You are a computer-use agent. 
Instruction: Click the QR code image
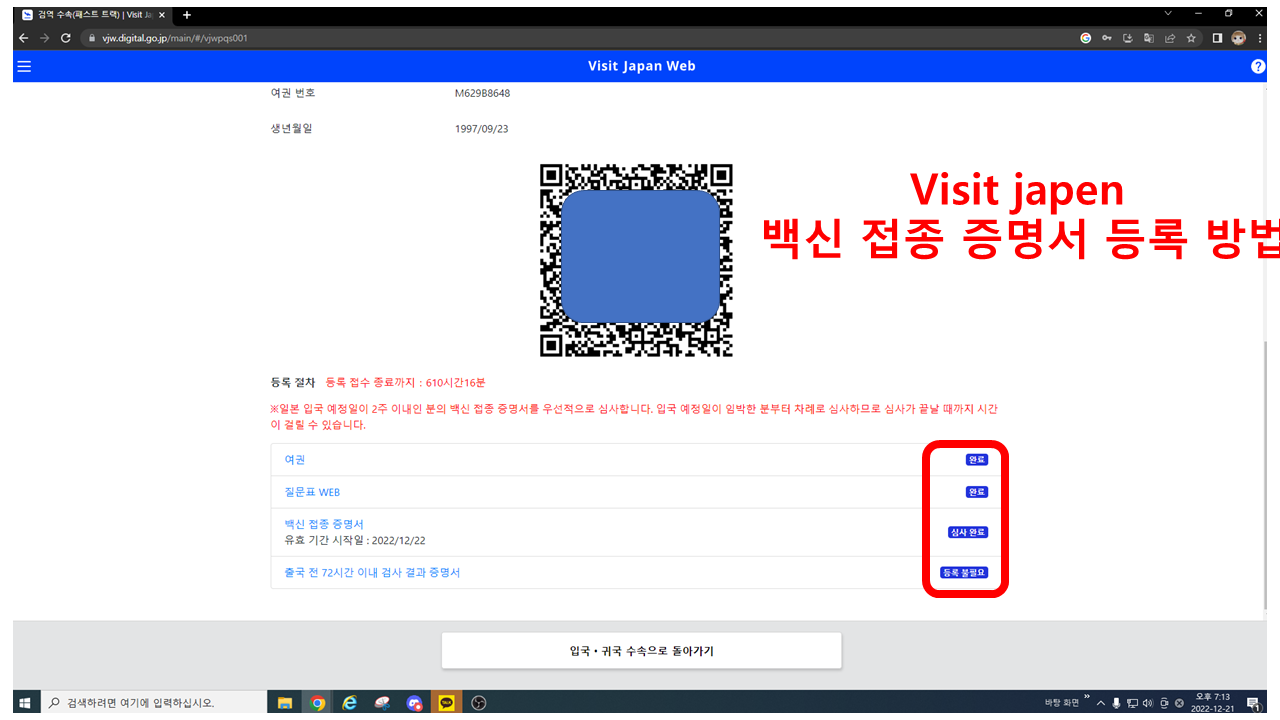point(636,260)
